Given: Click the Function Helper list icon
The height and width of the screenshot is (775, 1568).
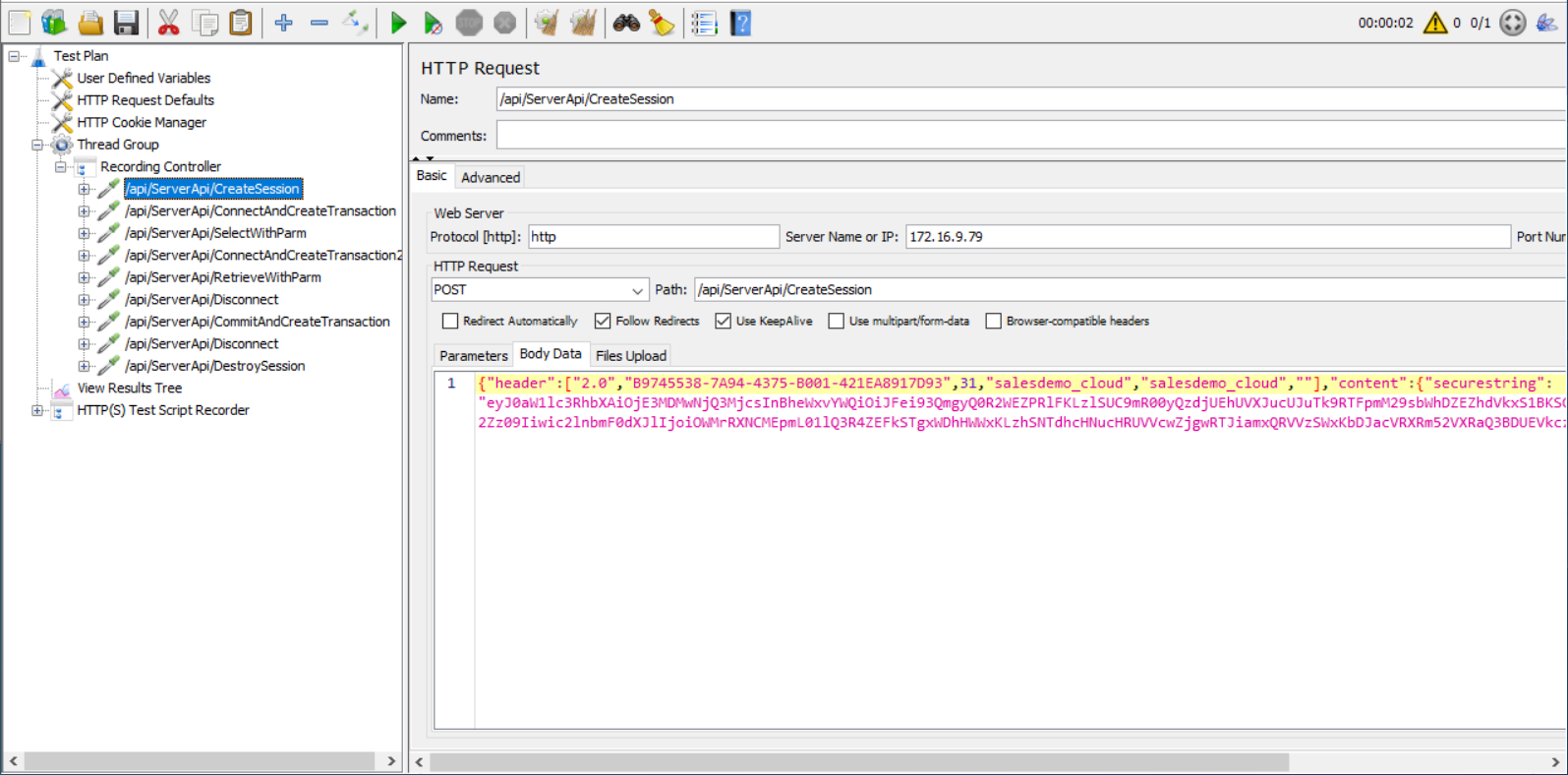Looking at the screenshot, I should pyautogui.click(x=704, y=23).
